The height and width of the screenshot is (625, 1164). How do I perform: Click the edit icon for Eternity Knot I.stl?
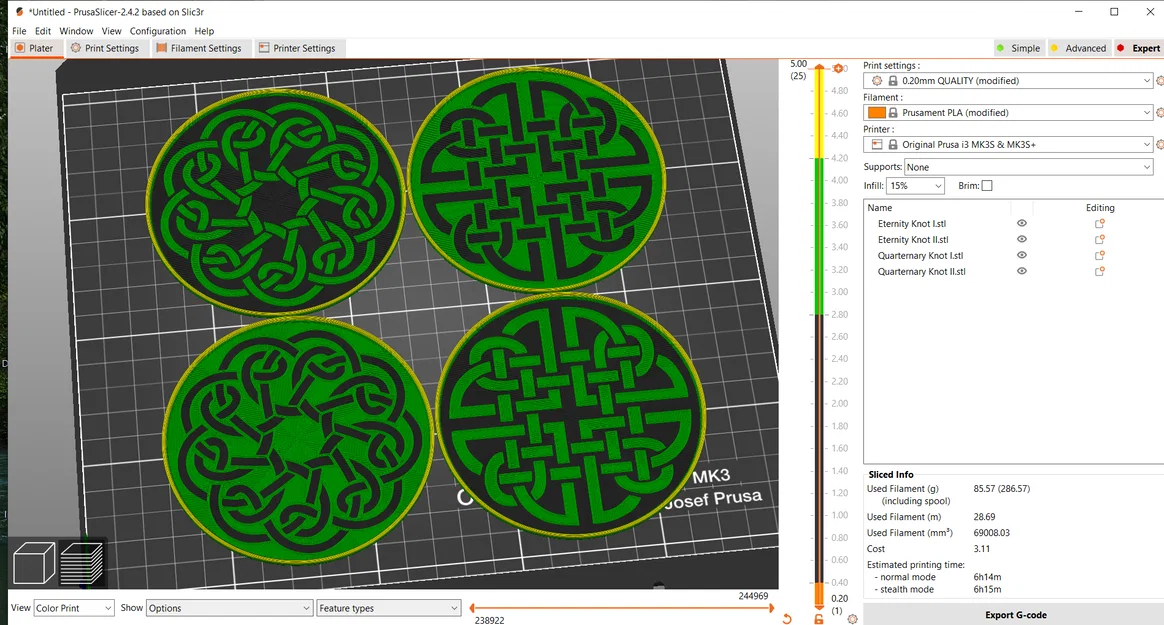tap(1100, 223)
